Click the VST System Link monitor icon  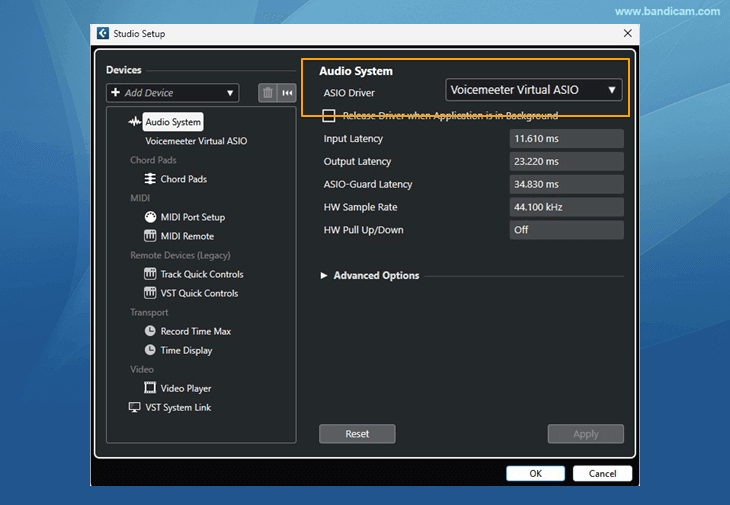point(135,407)
